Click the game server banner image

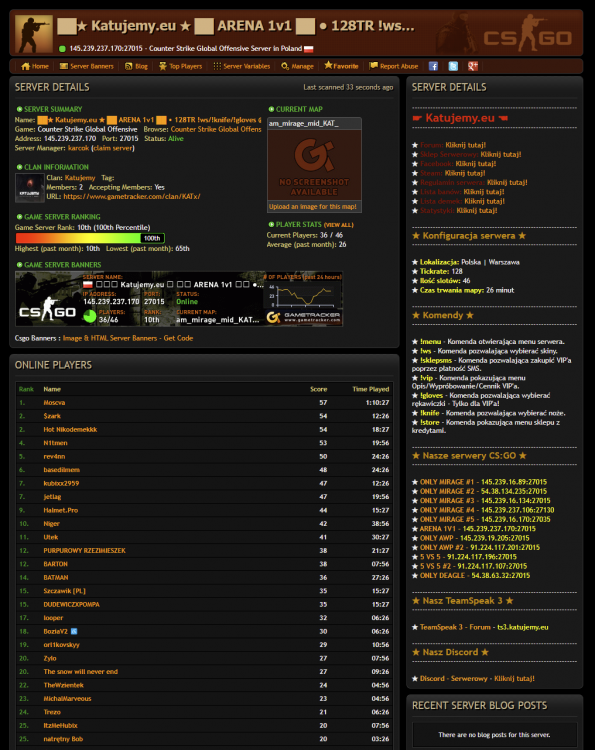(x=179, y=299)
